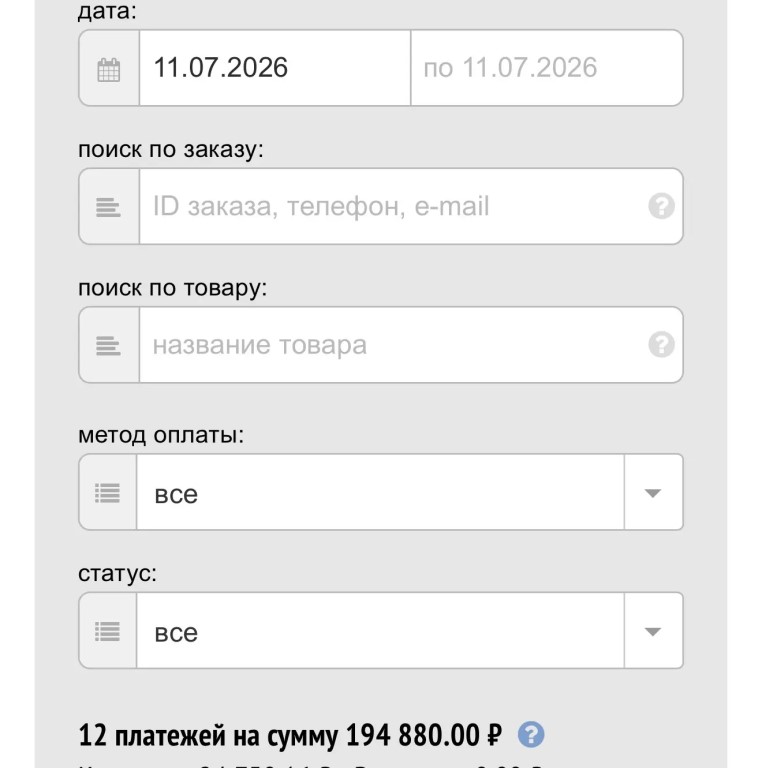This screenshot has height=768, width=762.
Task: Open the 'метод оплаты' selector showing 'все'
Action: (381, 492)
